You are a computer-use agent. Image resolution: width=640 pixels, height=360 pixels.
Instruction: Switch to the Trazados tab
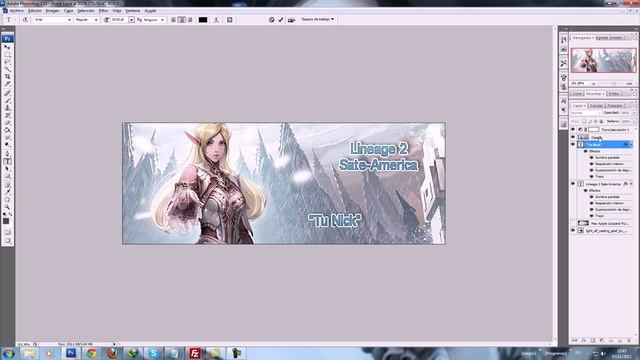[x=615, y=105]
